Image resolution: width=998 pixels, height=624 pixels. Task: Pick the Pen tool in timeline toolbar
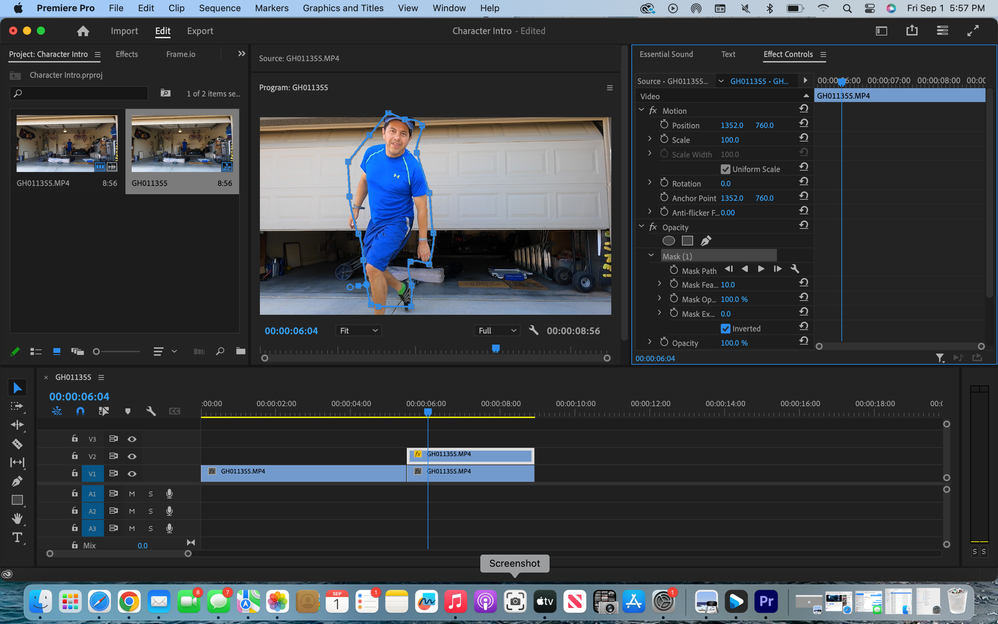[17, 481]
